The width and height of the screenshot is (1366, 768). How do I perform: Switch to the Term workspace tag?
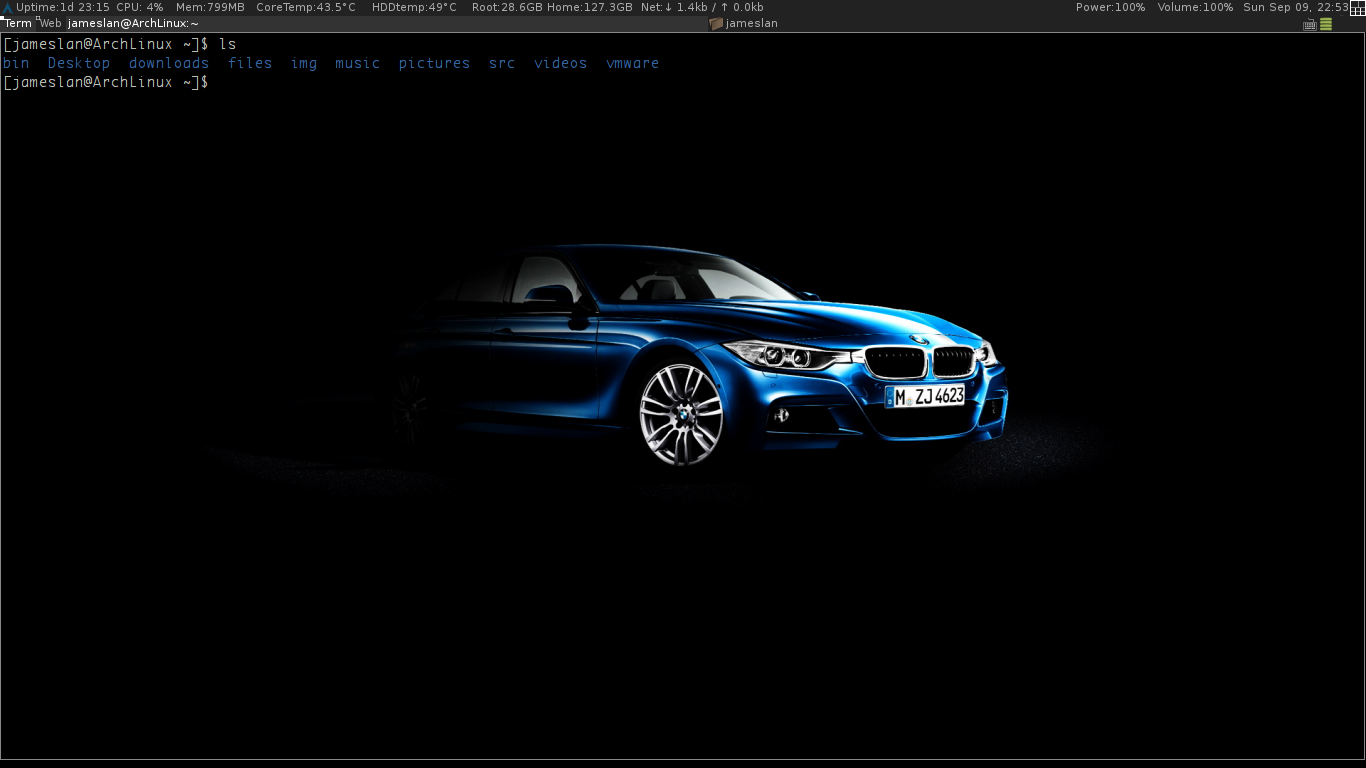18,23
